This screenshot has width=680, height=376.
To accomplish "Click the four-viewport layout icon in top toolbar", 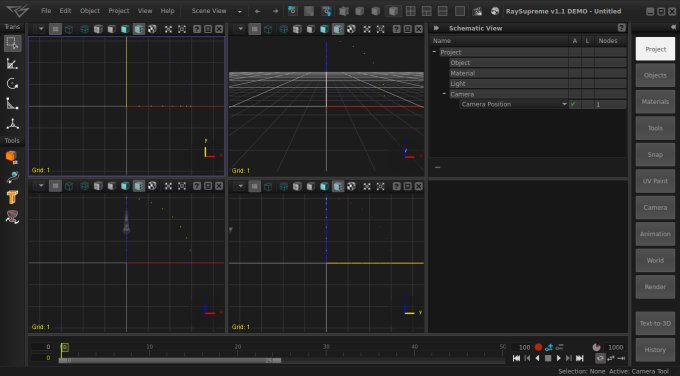I will point(410,11).
